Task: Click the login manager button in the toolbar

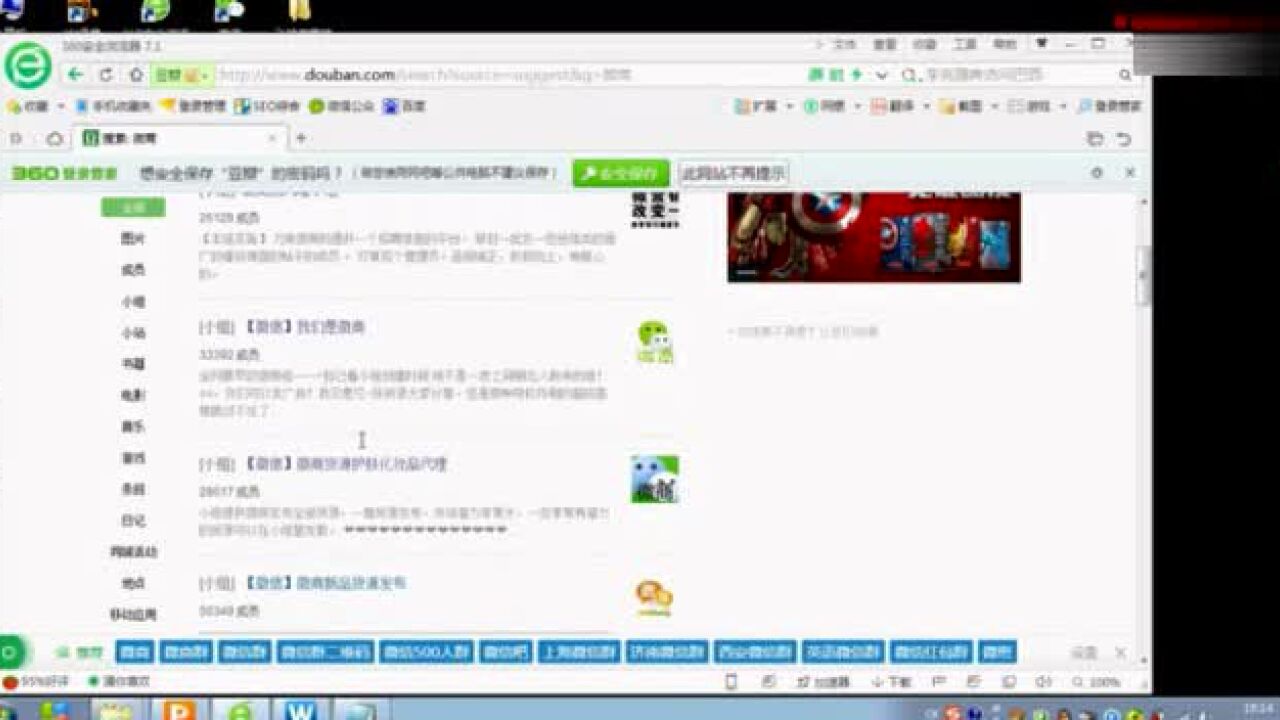Action: click(x=1109, y=106)
